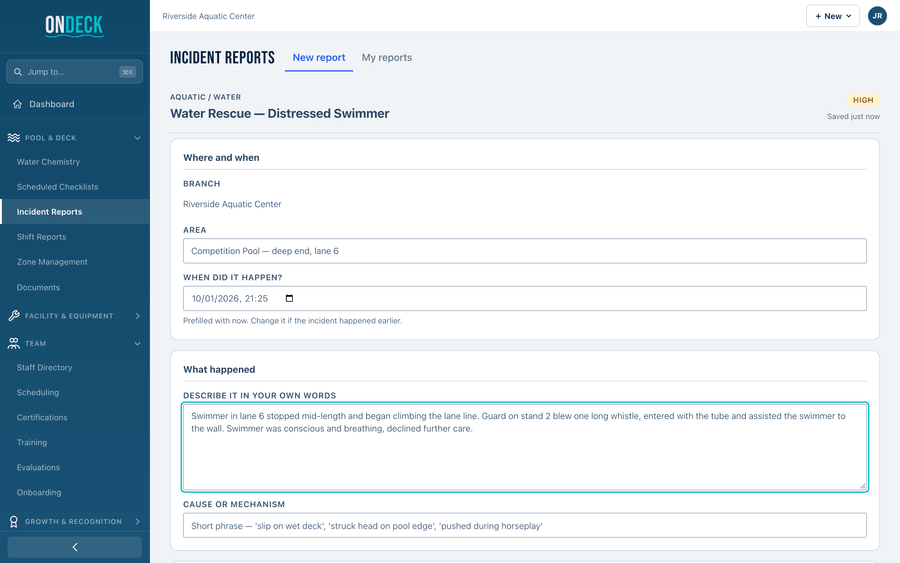Viewport: 900px width, 563px height.
Task: Click the Saved just now status
Action: (x=854, y=117)
